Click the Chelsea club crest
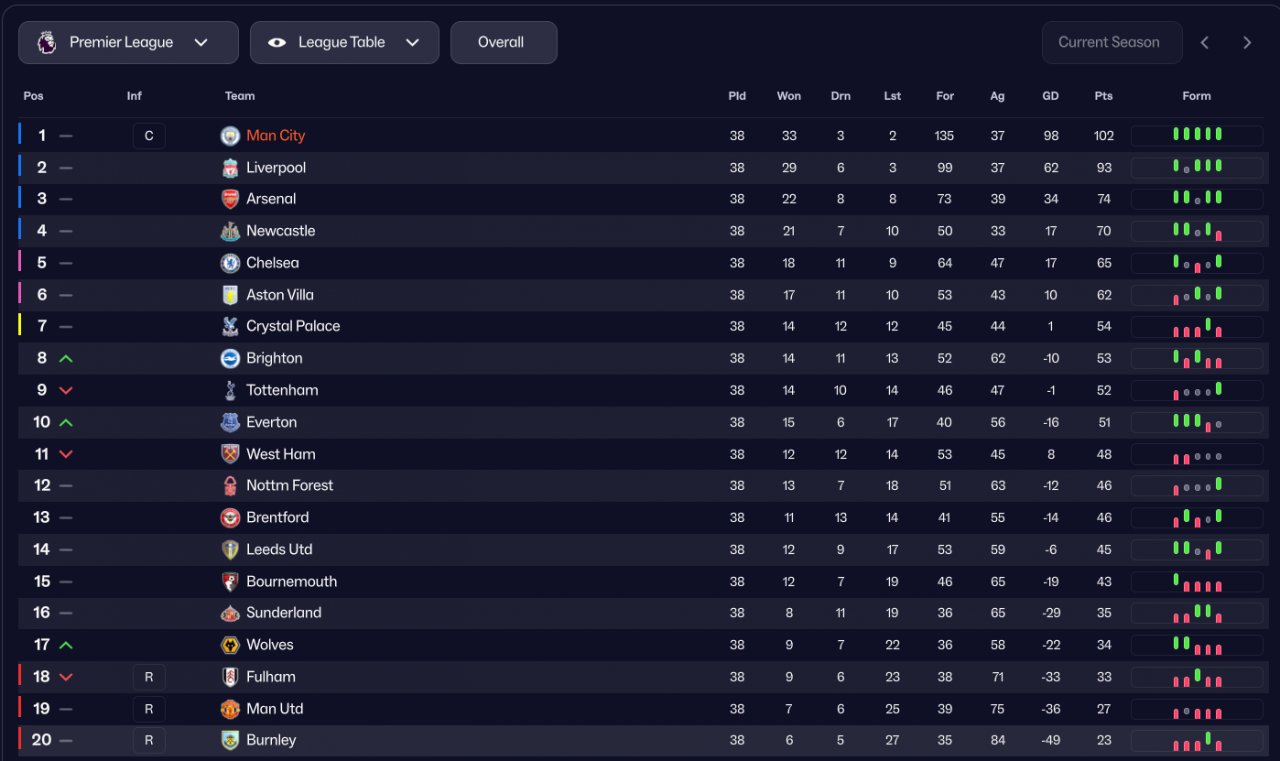1280x761 pixels. [230, 263]
